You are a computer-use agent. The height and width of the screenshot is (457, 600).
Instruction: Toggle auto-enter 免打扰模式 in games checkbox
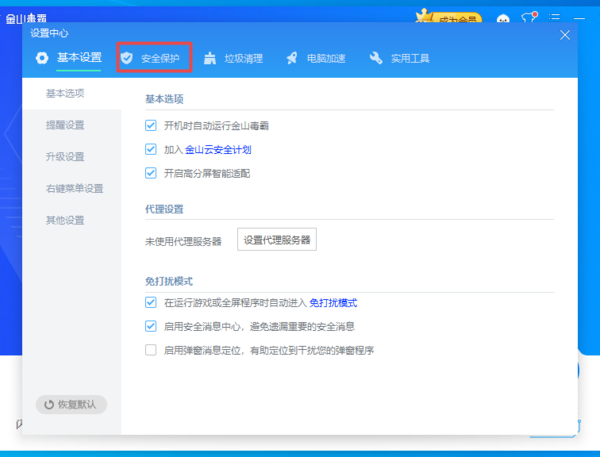tap(151, 302)
